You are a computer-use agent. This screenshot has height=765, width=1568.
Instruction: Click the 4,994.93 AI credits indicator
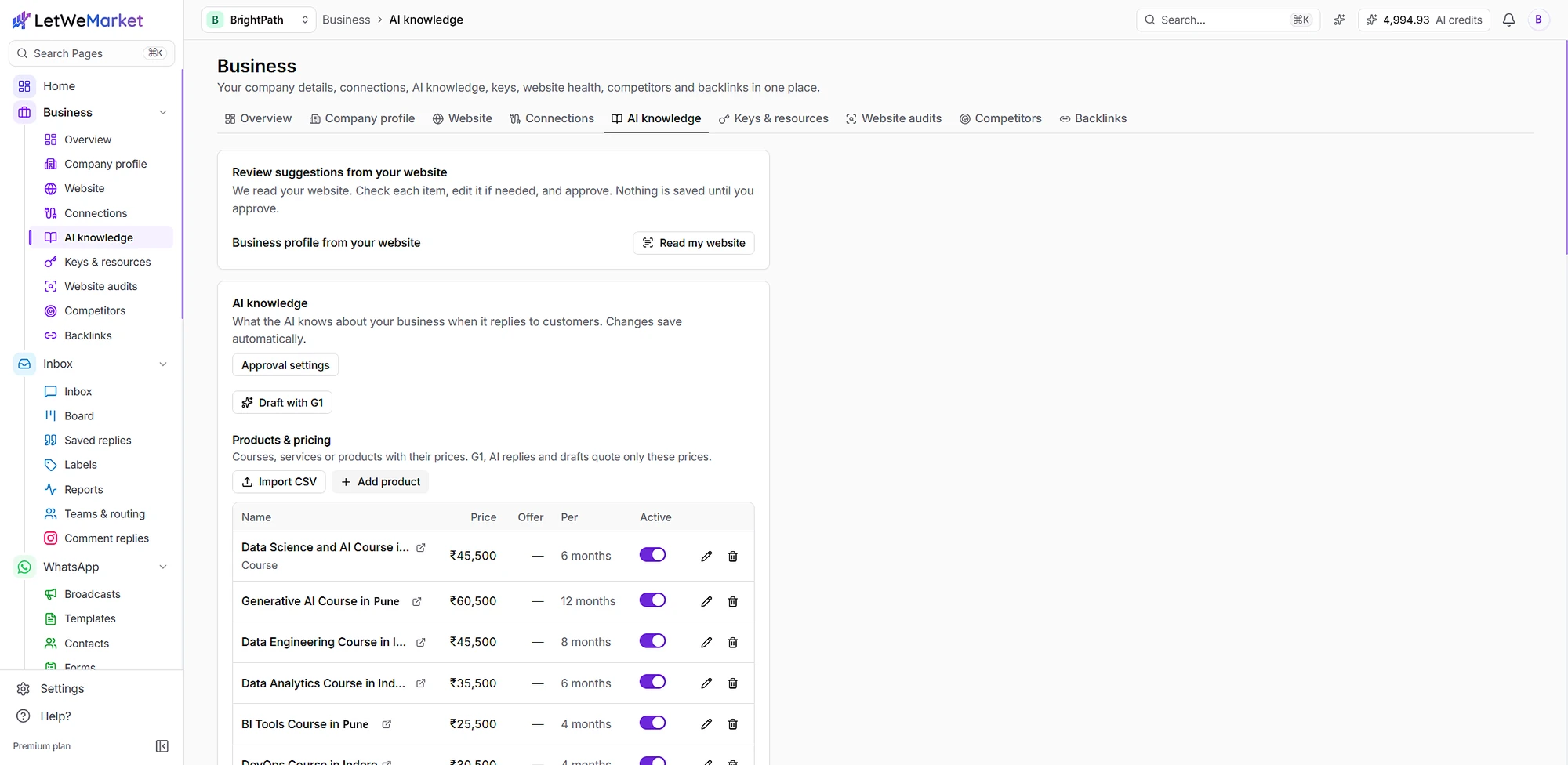pos(1425,20)
